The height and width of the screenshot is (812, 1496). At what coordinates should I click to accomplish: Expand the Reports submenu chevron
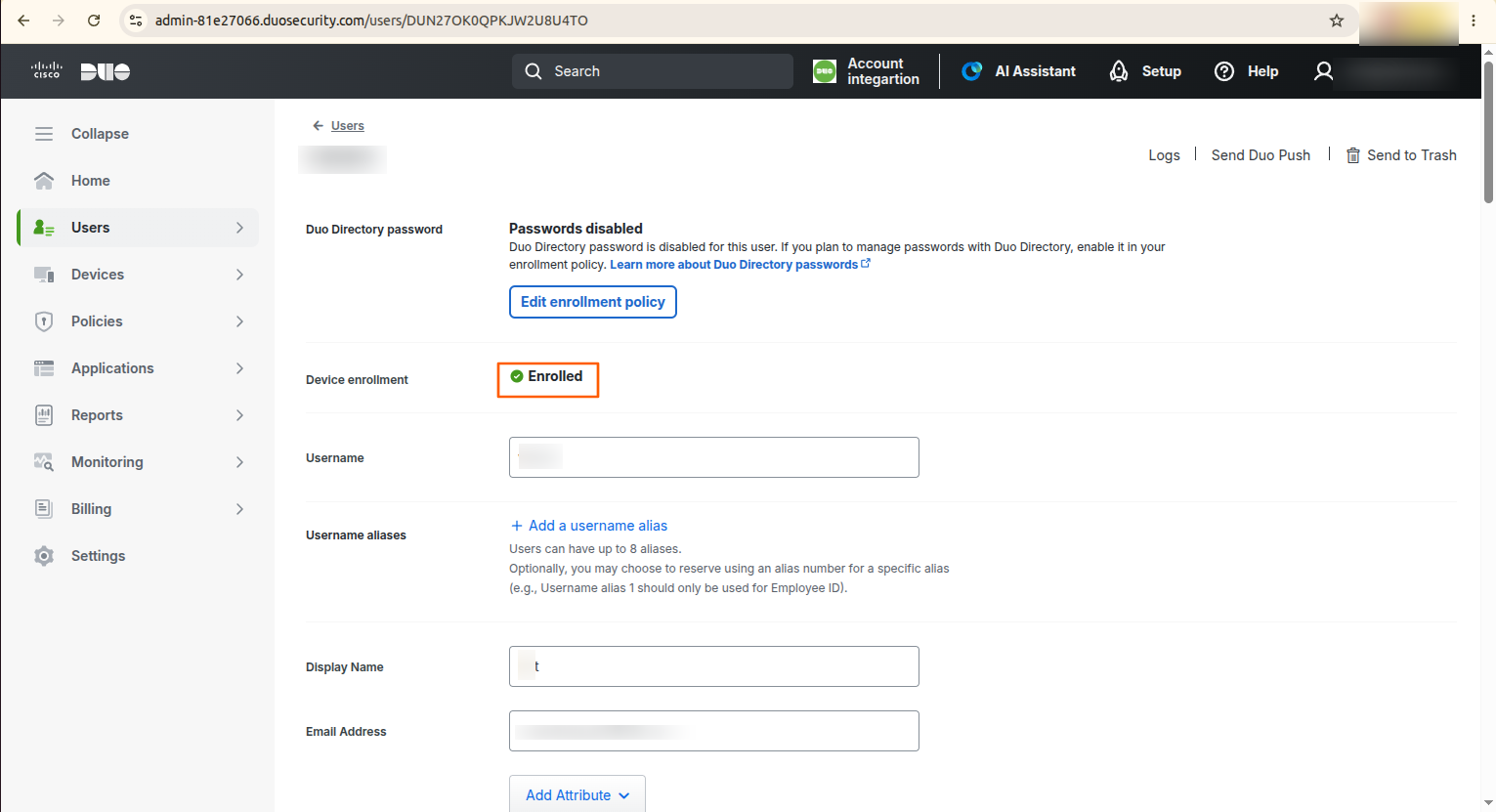[x=239, y=415]
